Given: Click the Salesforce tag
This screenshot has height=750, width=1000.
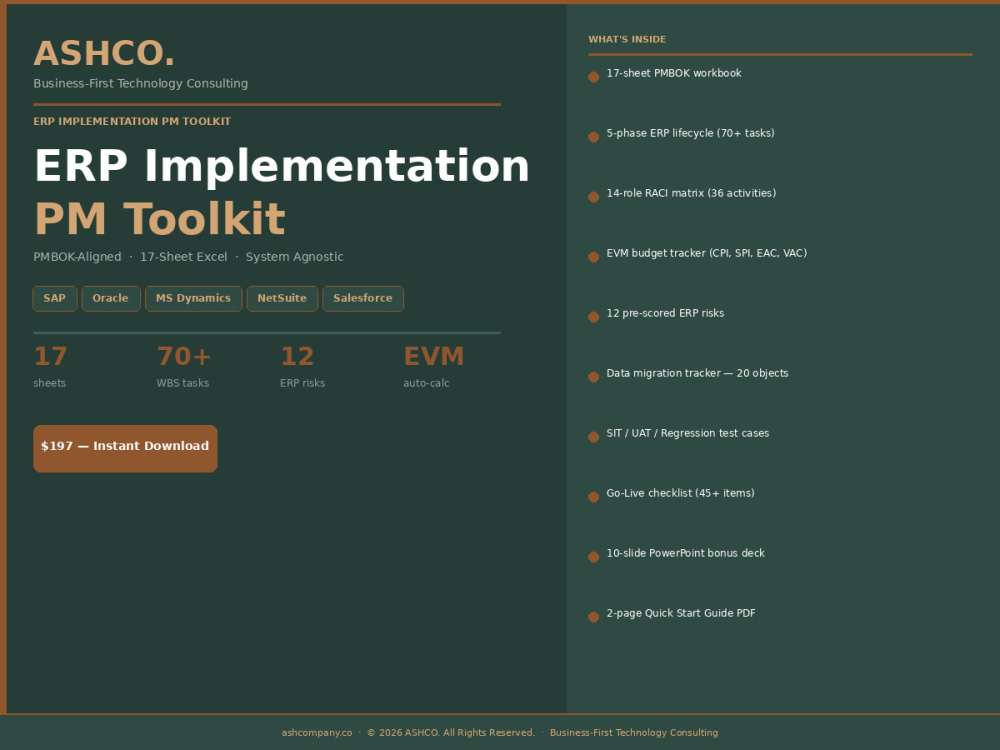Looking at the screenshot, I should pos(363,298).
